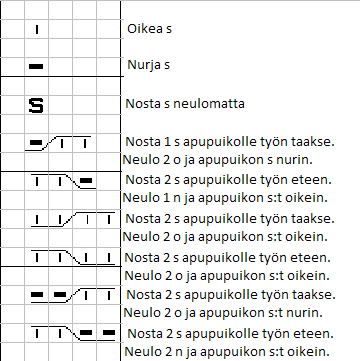The width and height of the screenshot is (360, 361).
Task: Select the empty cell right of the purl dash
Action: 61,67
